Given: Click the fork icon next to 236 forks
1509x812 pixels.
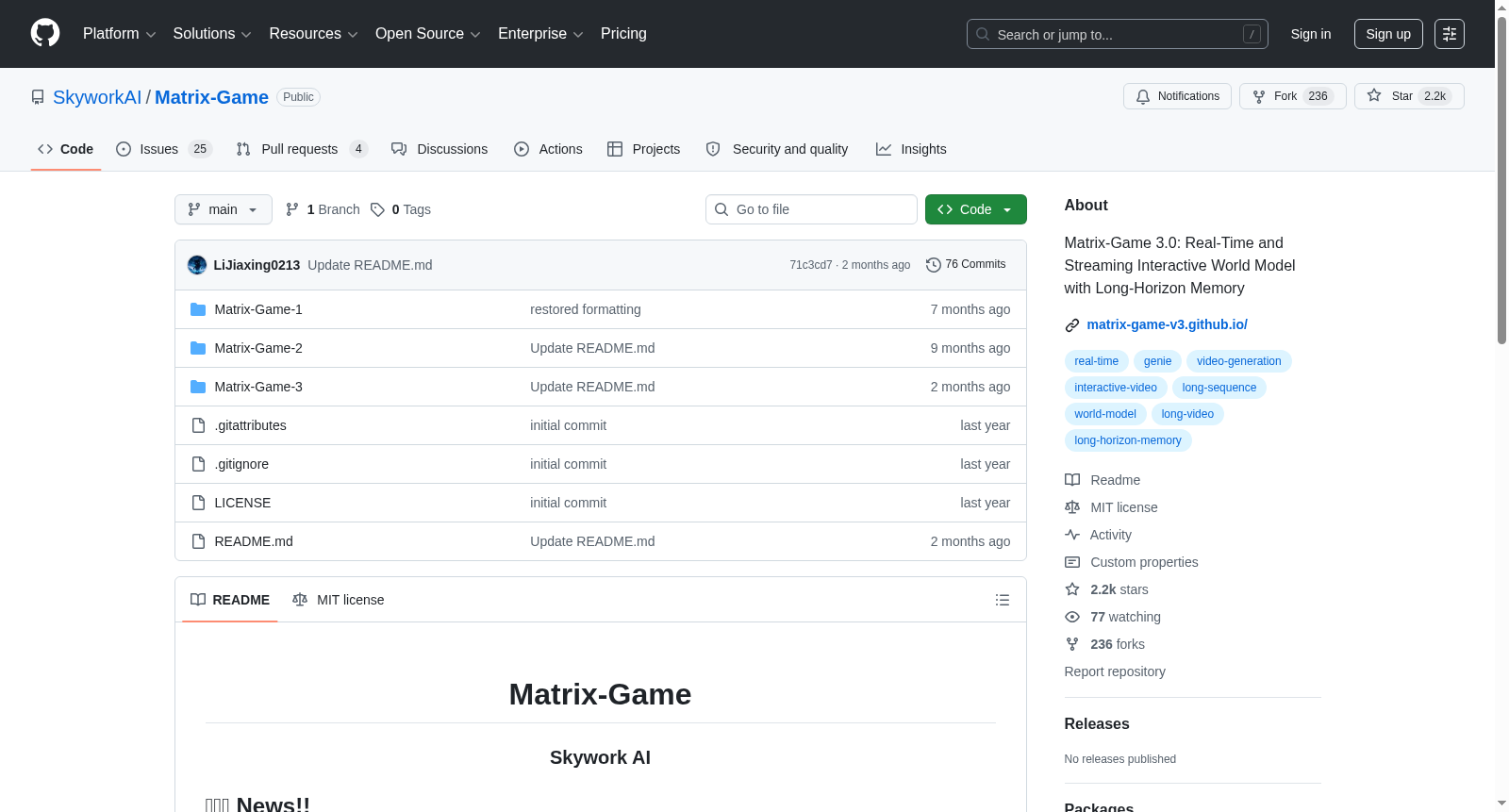Looking at the screenshot, I should tap(1072, 644).
